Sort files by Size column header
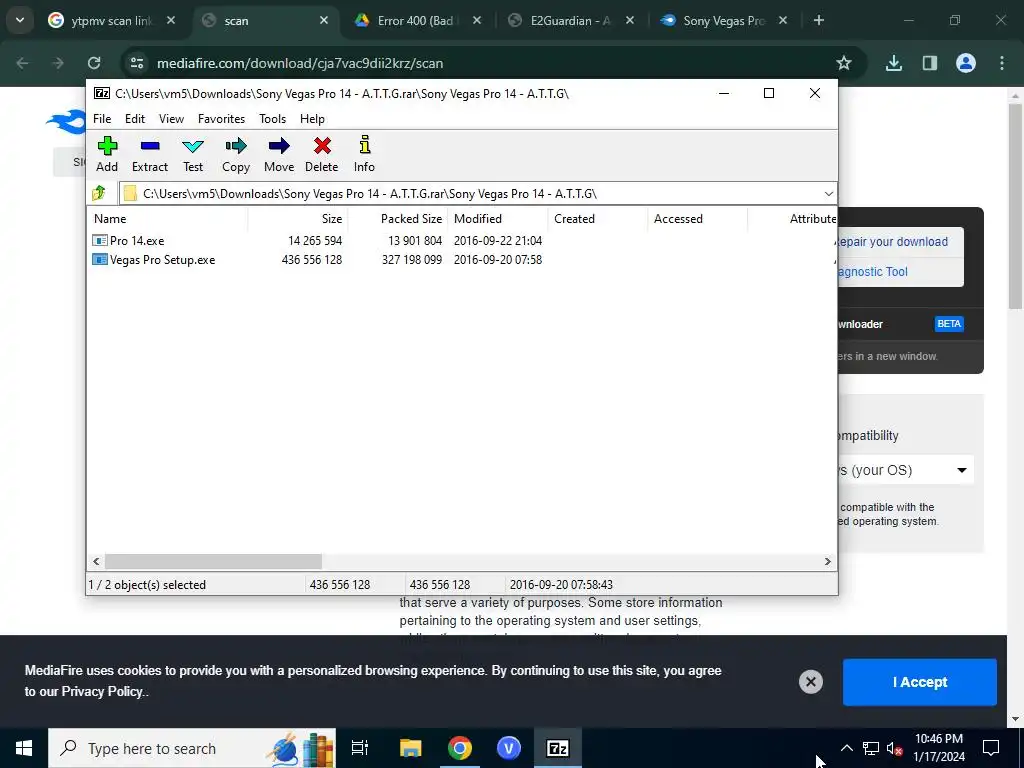This screenshot has width=1024, height=768. point(298,219)
